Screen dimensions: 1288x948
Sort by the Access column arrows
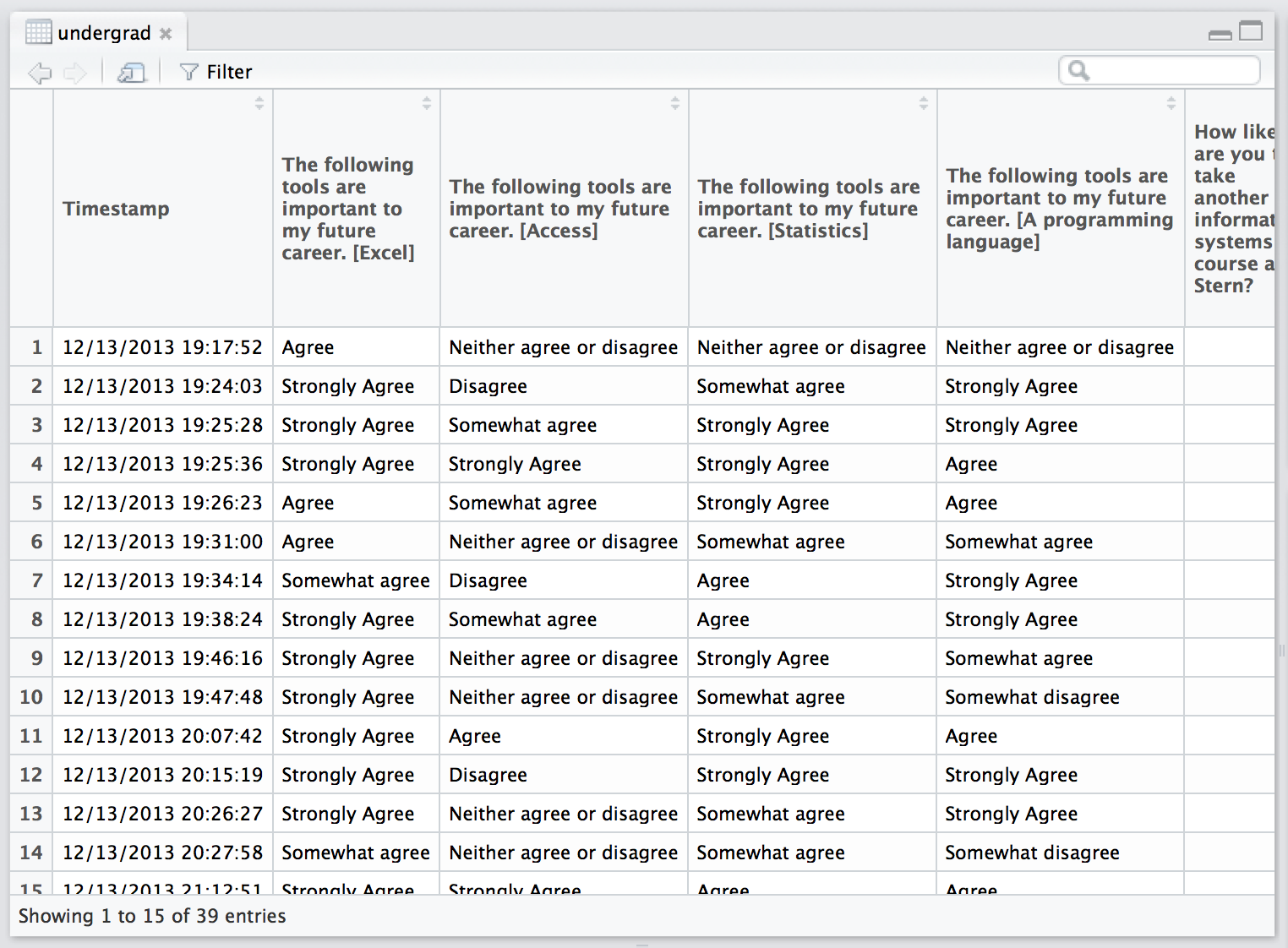coord(675,103)
